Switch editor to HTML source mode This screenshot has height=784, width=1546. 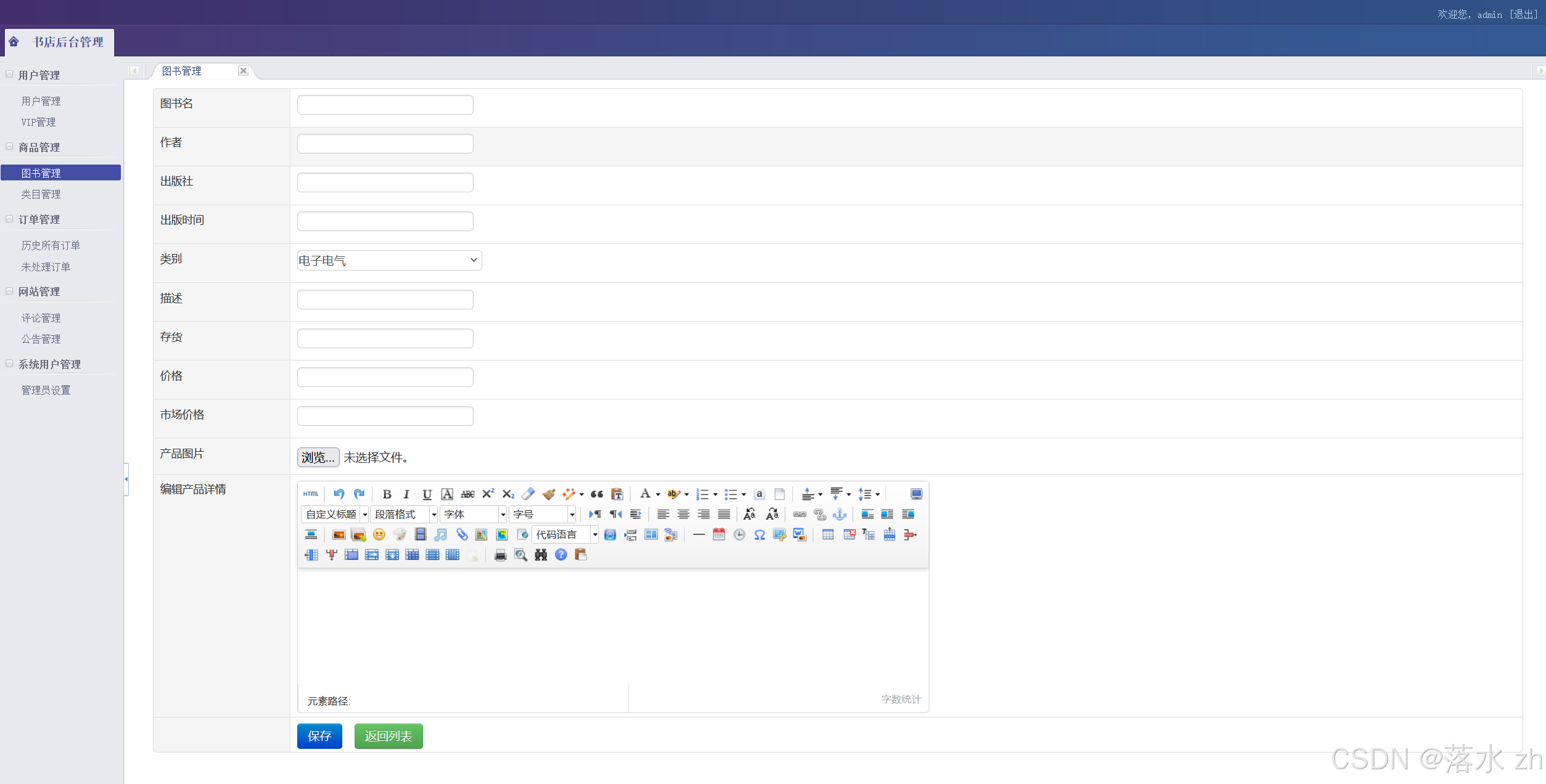tap(310, 494)
